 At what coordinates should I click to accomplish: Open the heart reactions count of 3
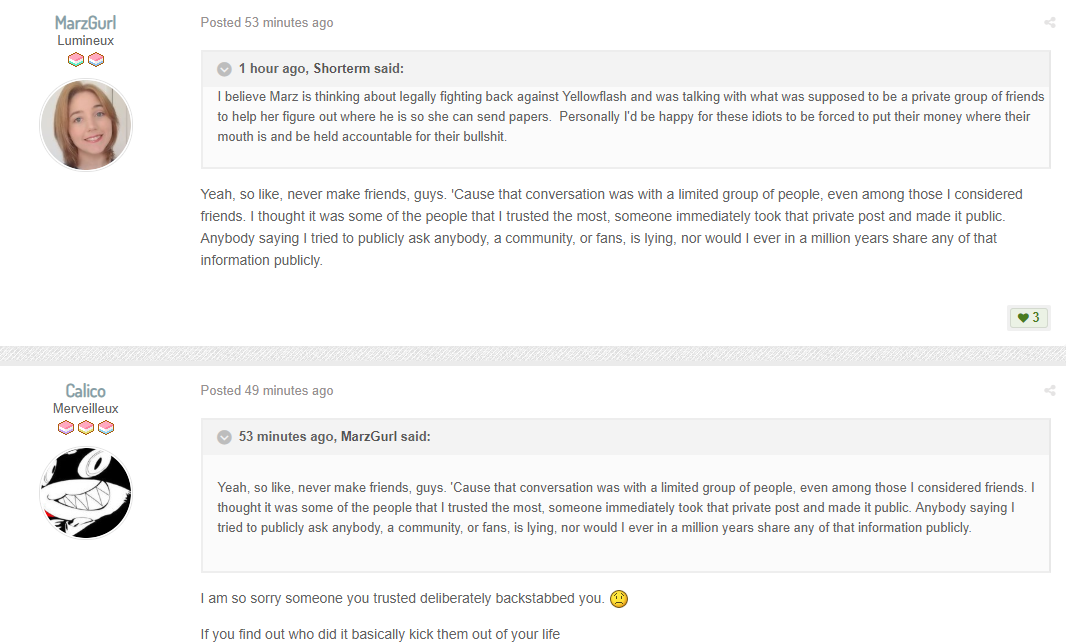pyautogui.click(x=1029, y=318)
